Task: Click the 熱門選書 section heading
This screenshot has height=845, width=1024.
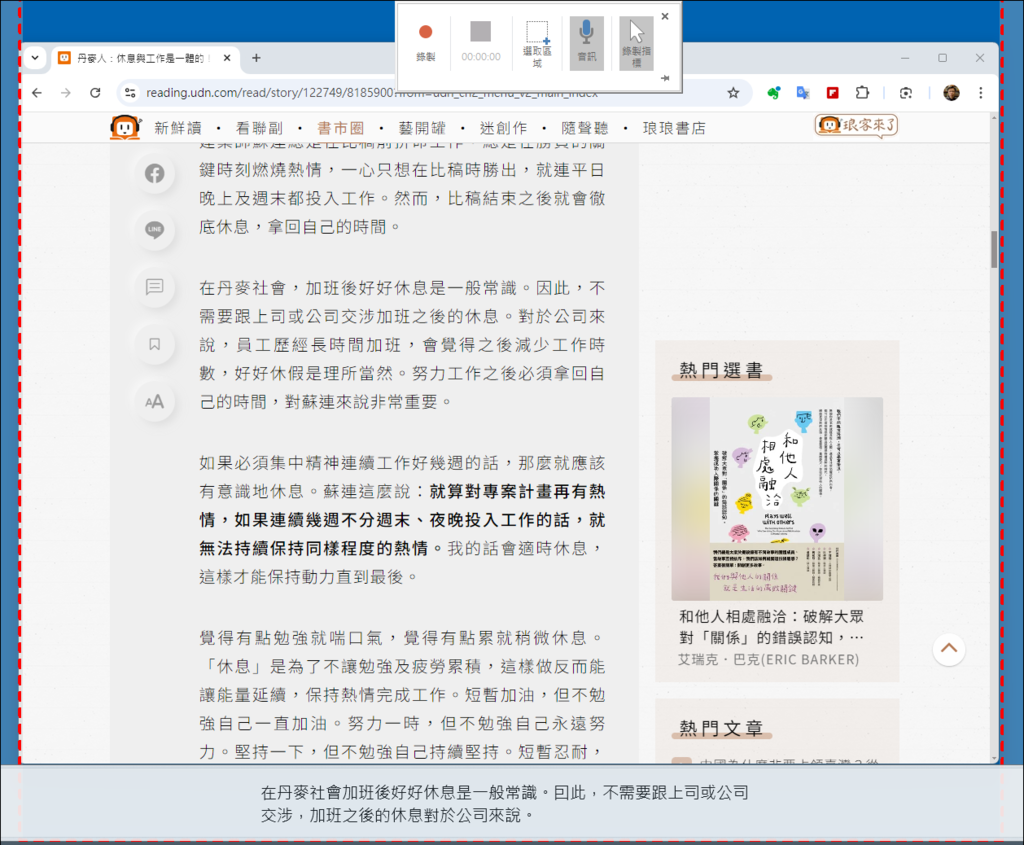Action: coord(721,370)
